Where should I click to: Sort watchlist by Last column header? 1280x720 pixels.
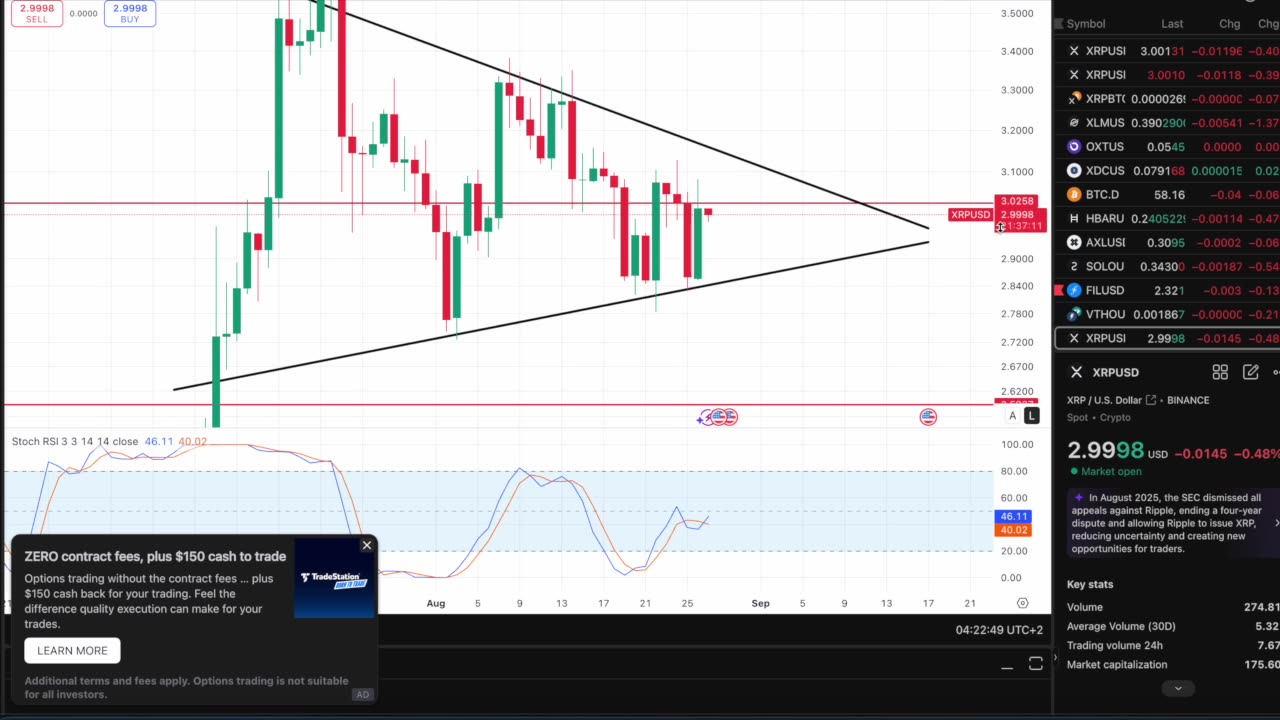coord(1172,24)
